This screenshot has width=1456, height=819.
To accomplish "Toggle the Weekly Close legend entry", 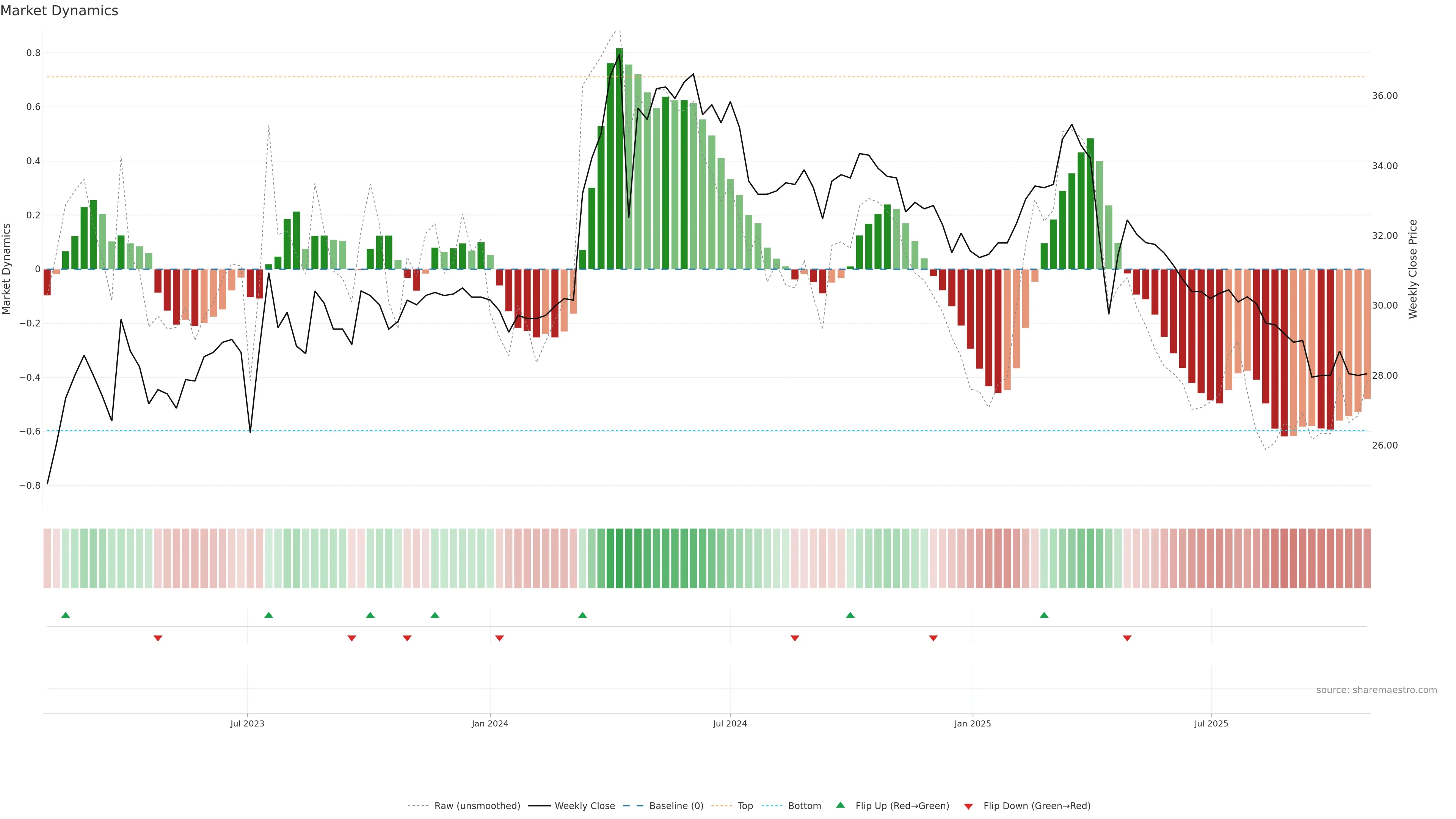I will (x=584, y=806).
